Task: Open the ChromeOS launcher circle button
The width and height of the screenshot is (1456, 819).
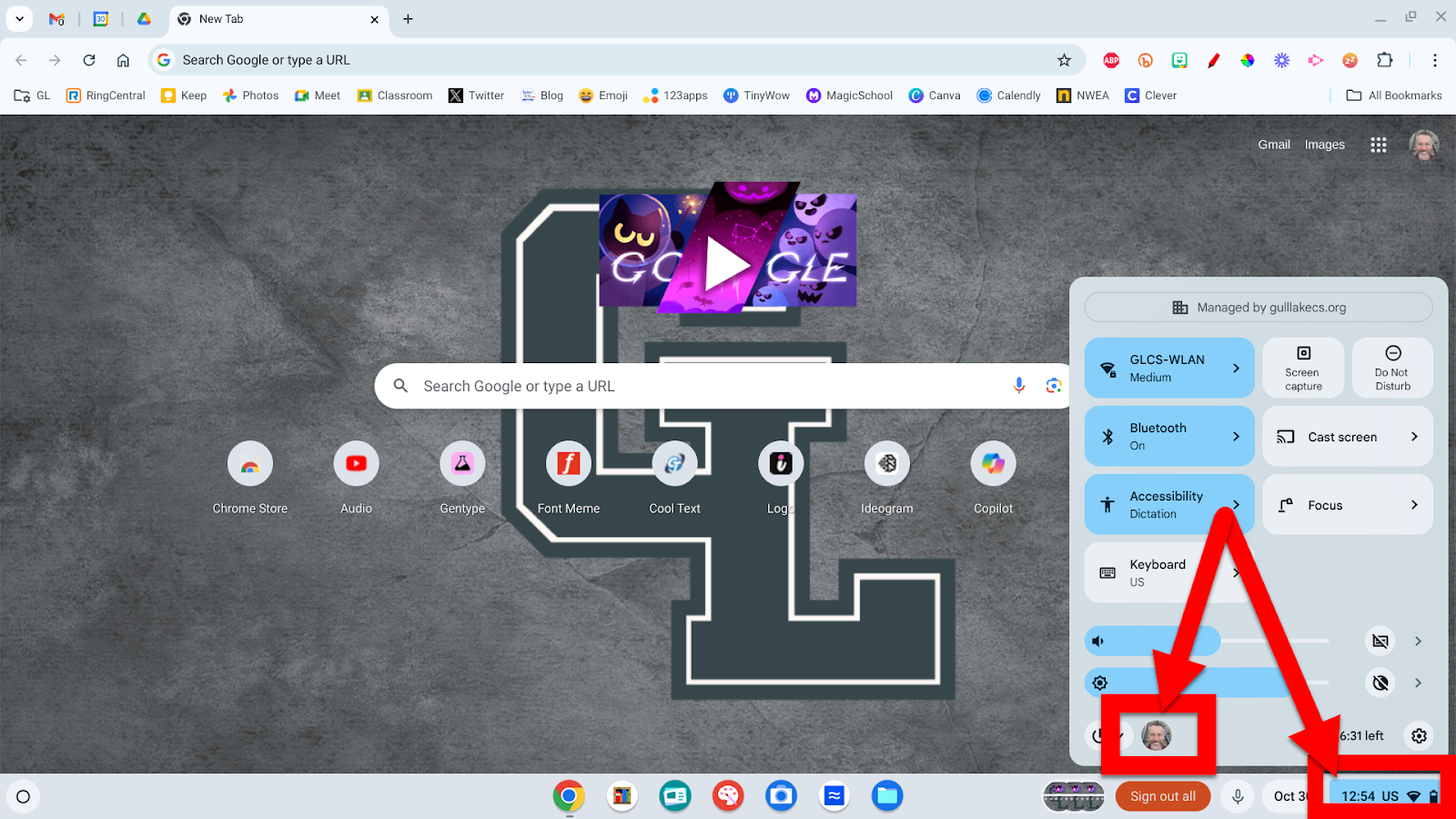Action: point(24,796)
